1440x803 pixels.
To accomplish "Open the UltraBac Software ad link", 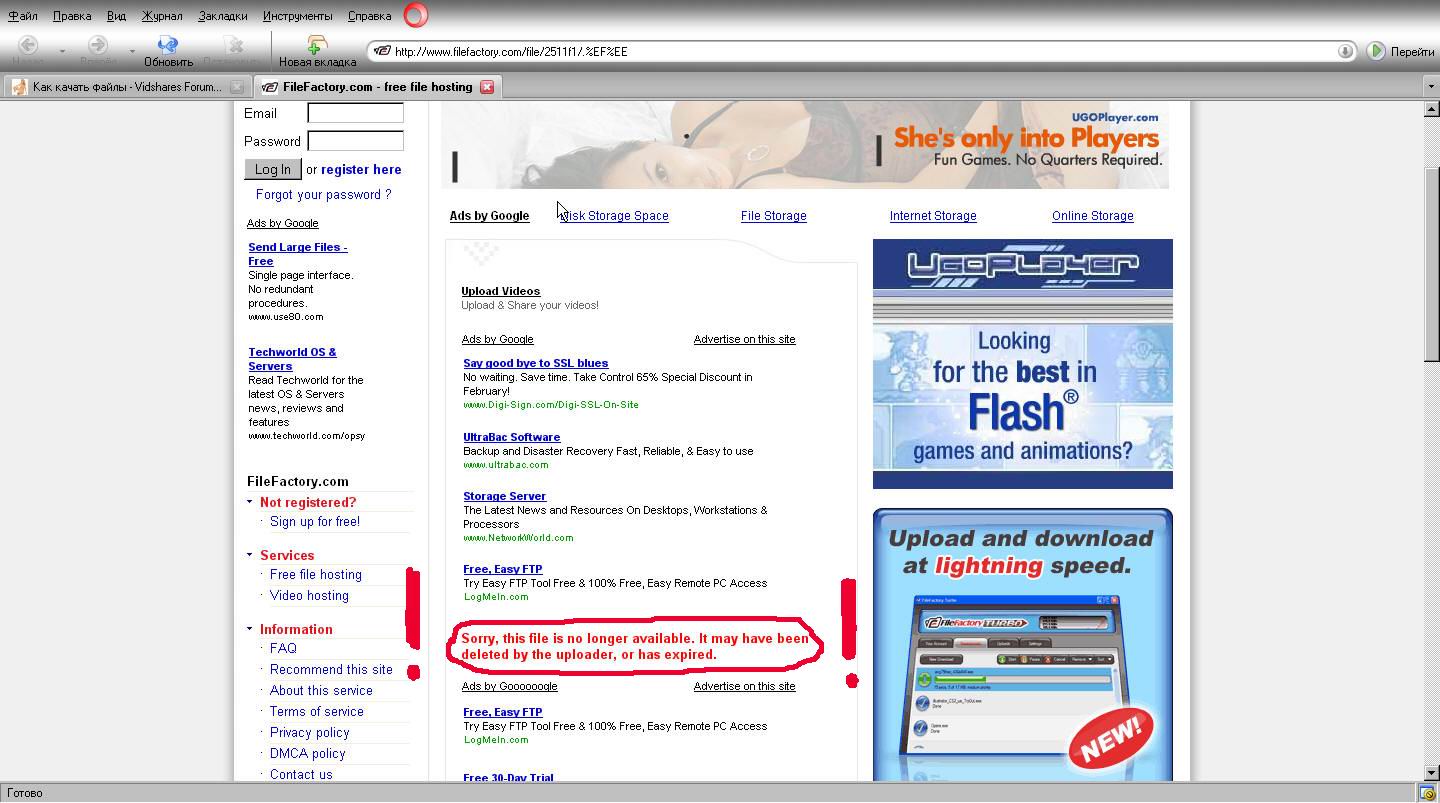I will tap(511, 438).
